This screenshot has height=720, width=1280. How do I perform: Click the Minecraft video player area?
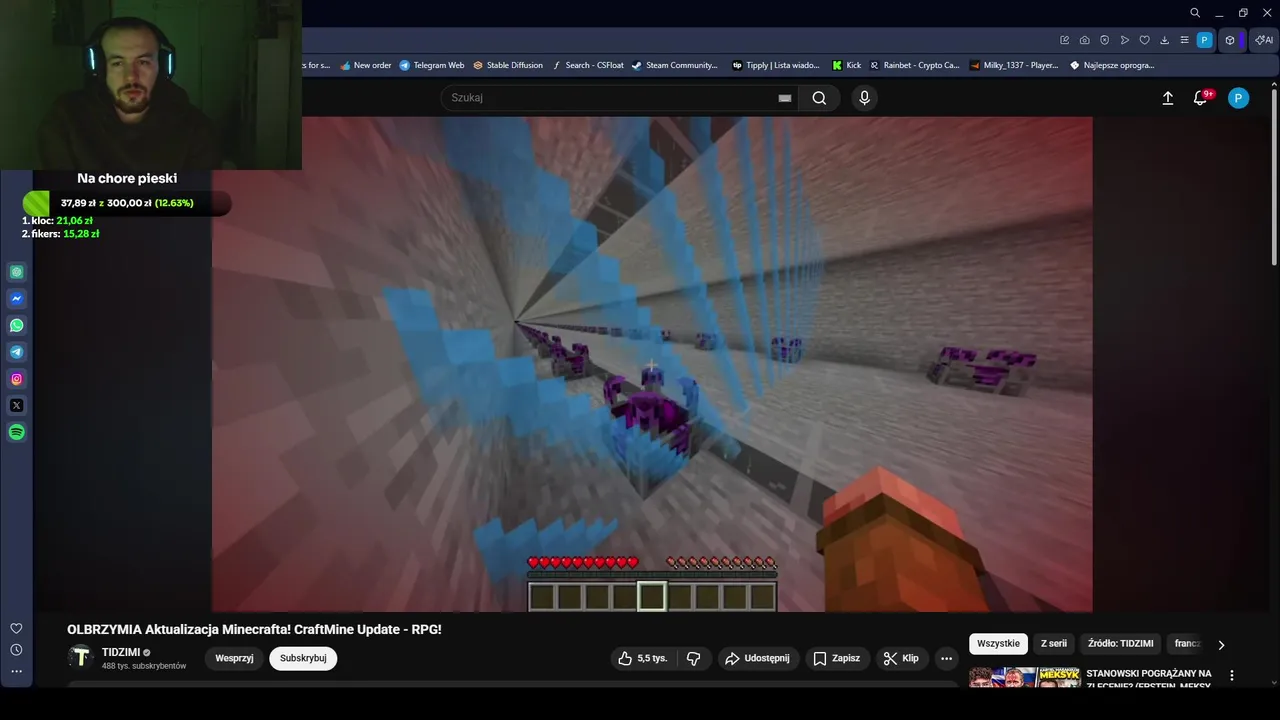point(652,364)
